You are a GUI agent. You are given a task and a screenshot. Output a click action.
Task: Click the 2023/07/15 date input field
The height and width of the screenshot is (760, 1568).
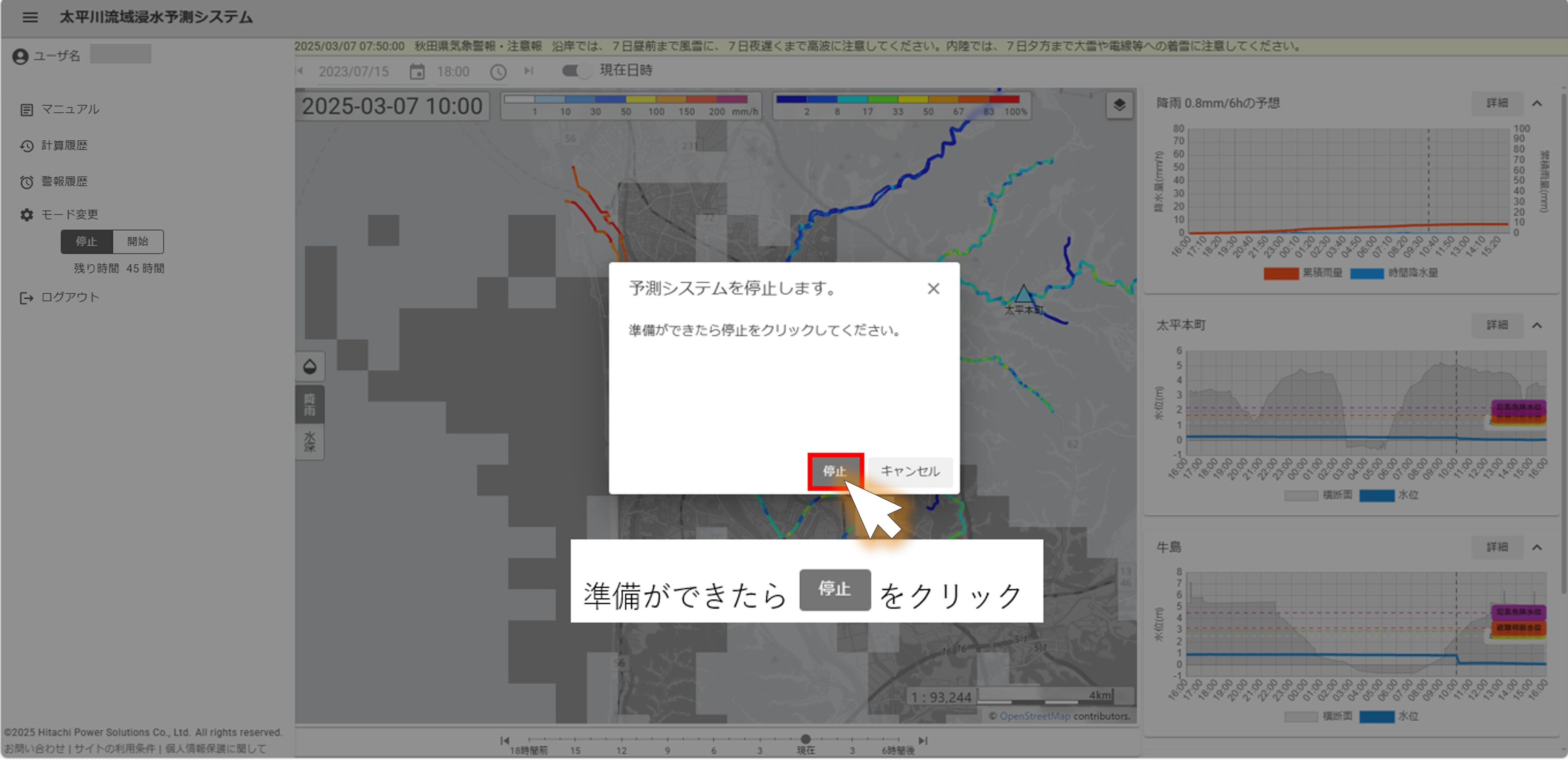click(354, 72)
